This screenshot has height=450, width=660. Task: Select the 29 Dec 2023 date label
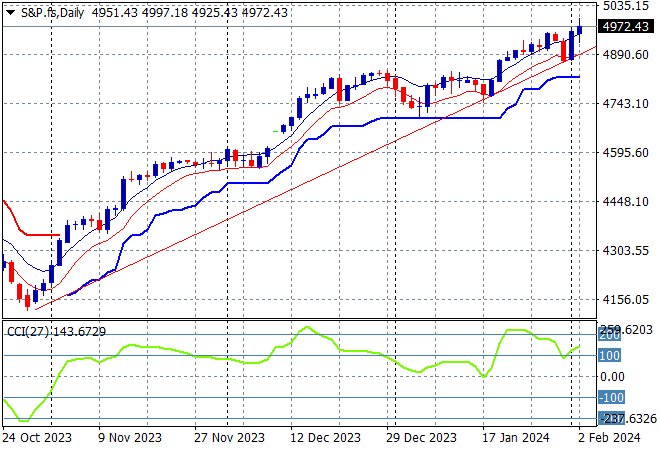[421, 438]
